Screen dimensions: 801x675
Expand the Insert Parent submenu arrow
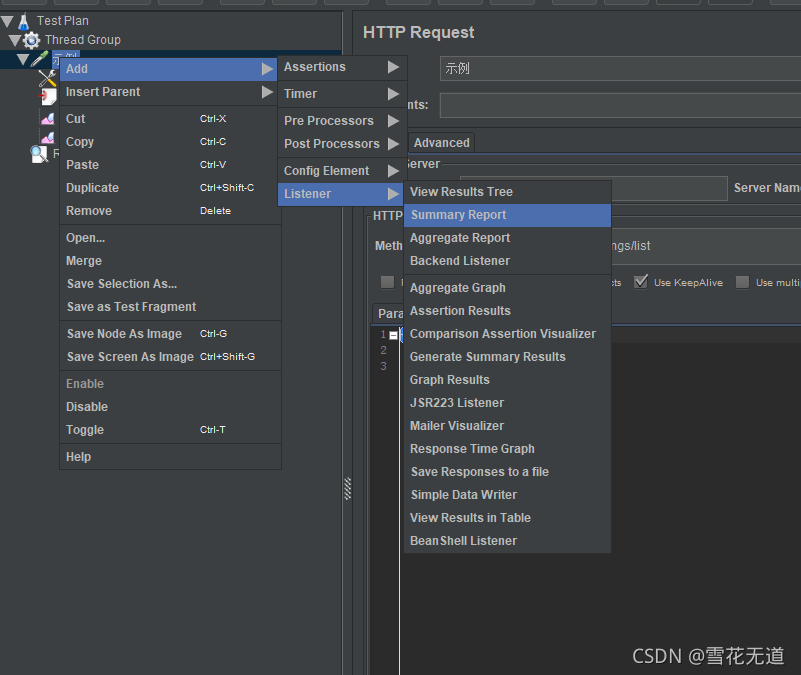[267, 92]
